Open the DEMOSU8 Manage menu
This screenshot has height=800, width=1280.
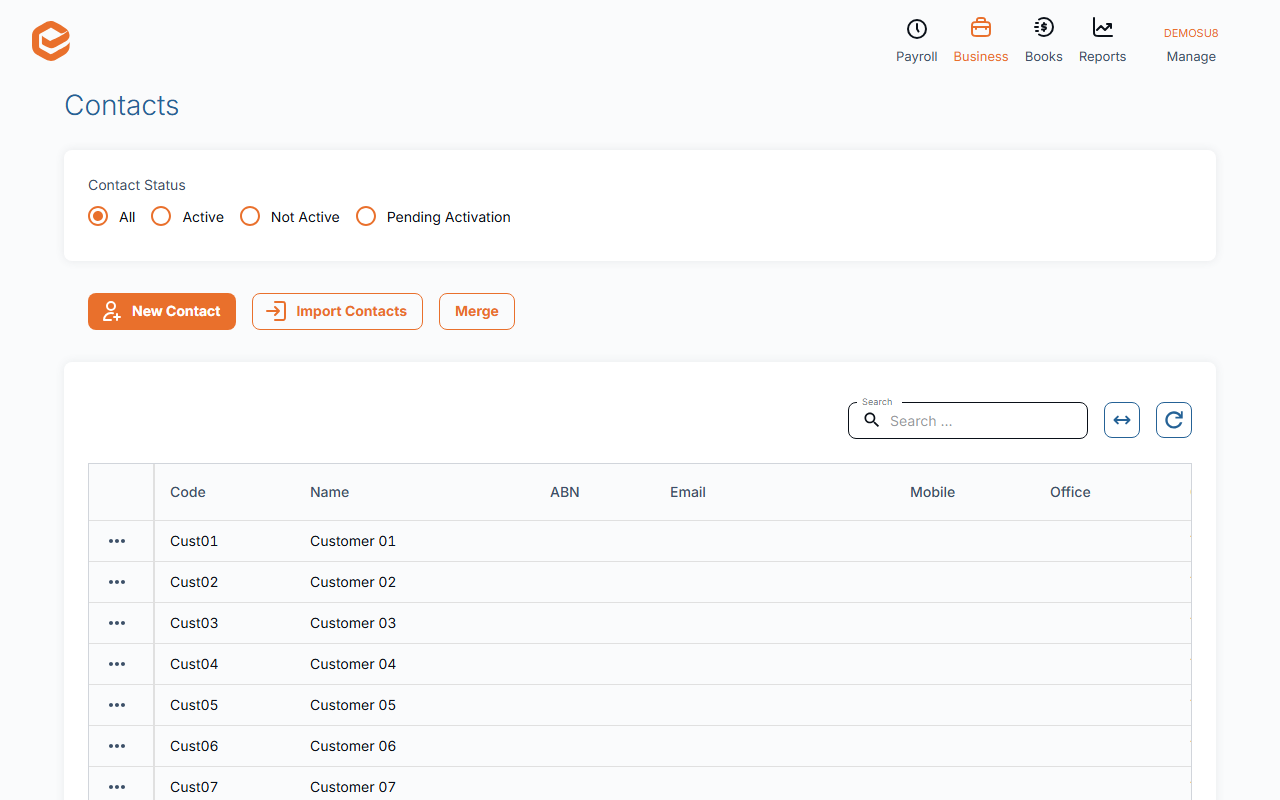[x=1191, y=45]
